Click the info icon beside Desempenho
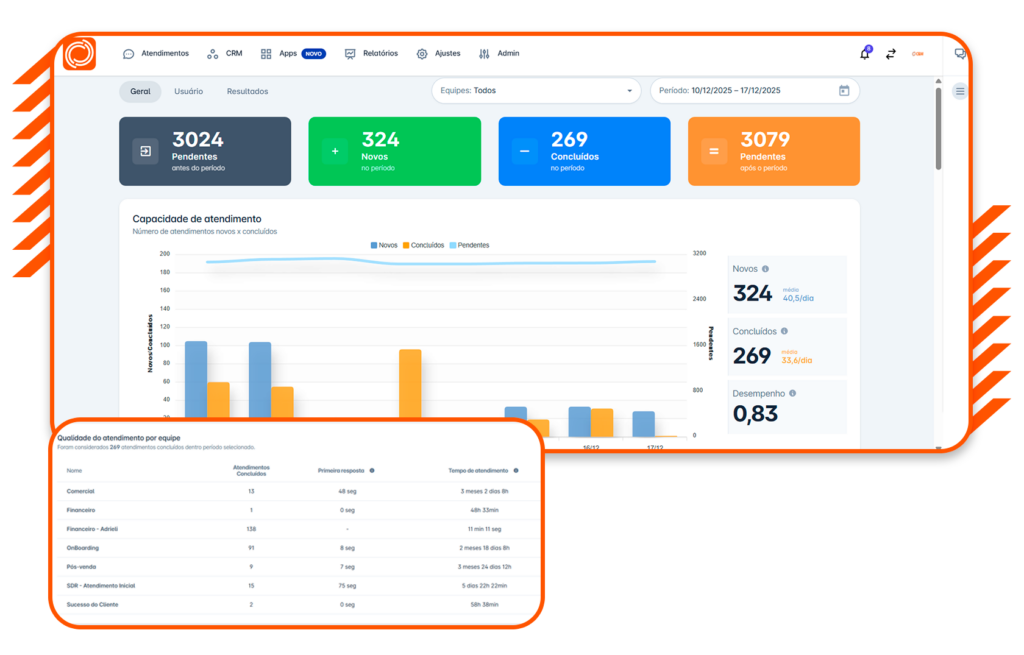 point(793,393)
